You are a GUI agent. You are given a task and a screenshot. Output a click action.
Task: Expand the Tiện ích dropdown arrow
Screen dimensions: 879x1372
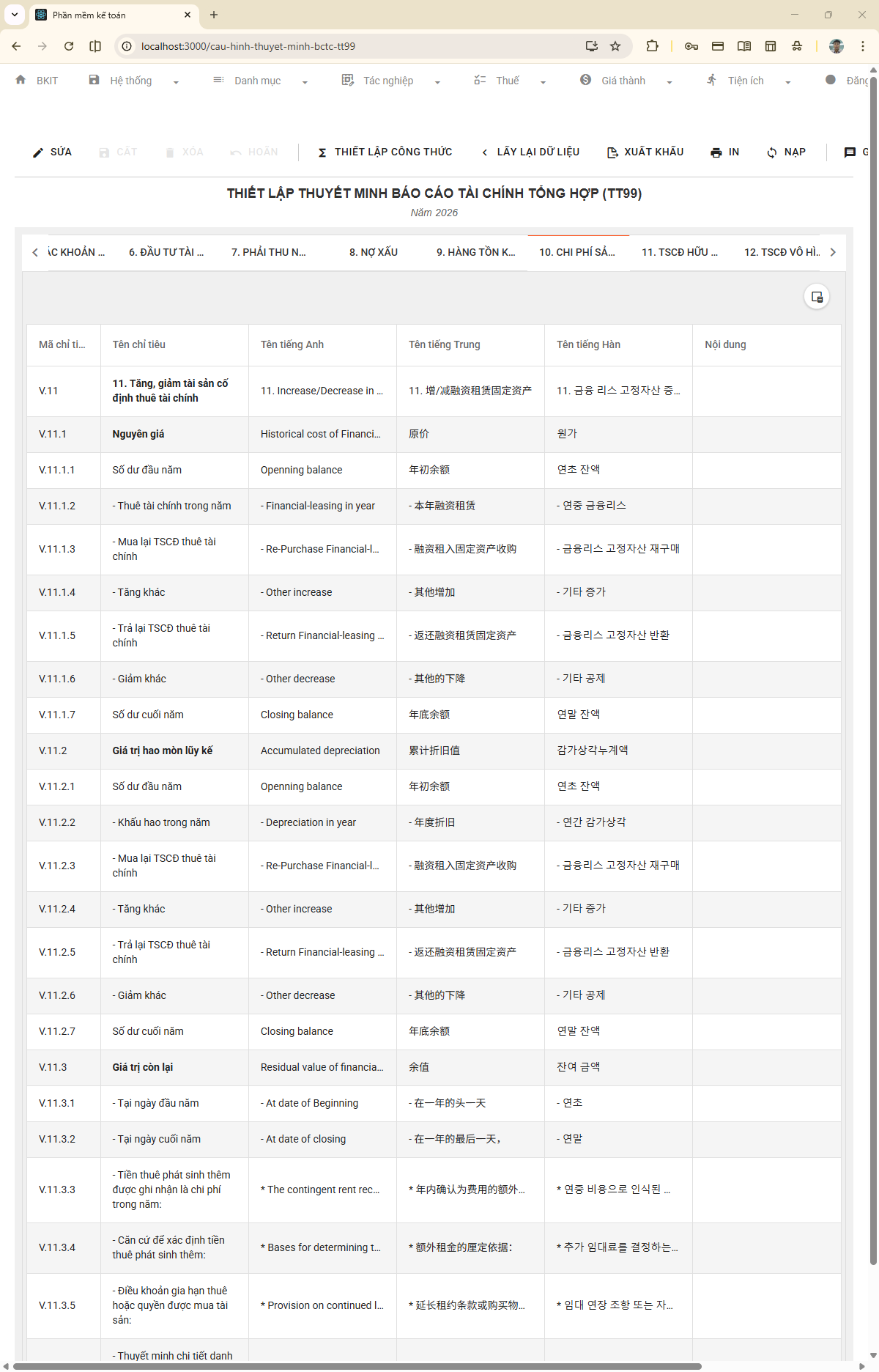[788, 82]
